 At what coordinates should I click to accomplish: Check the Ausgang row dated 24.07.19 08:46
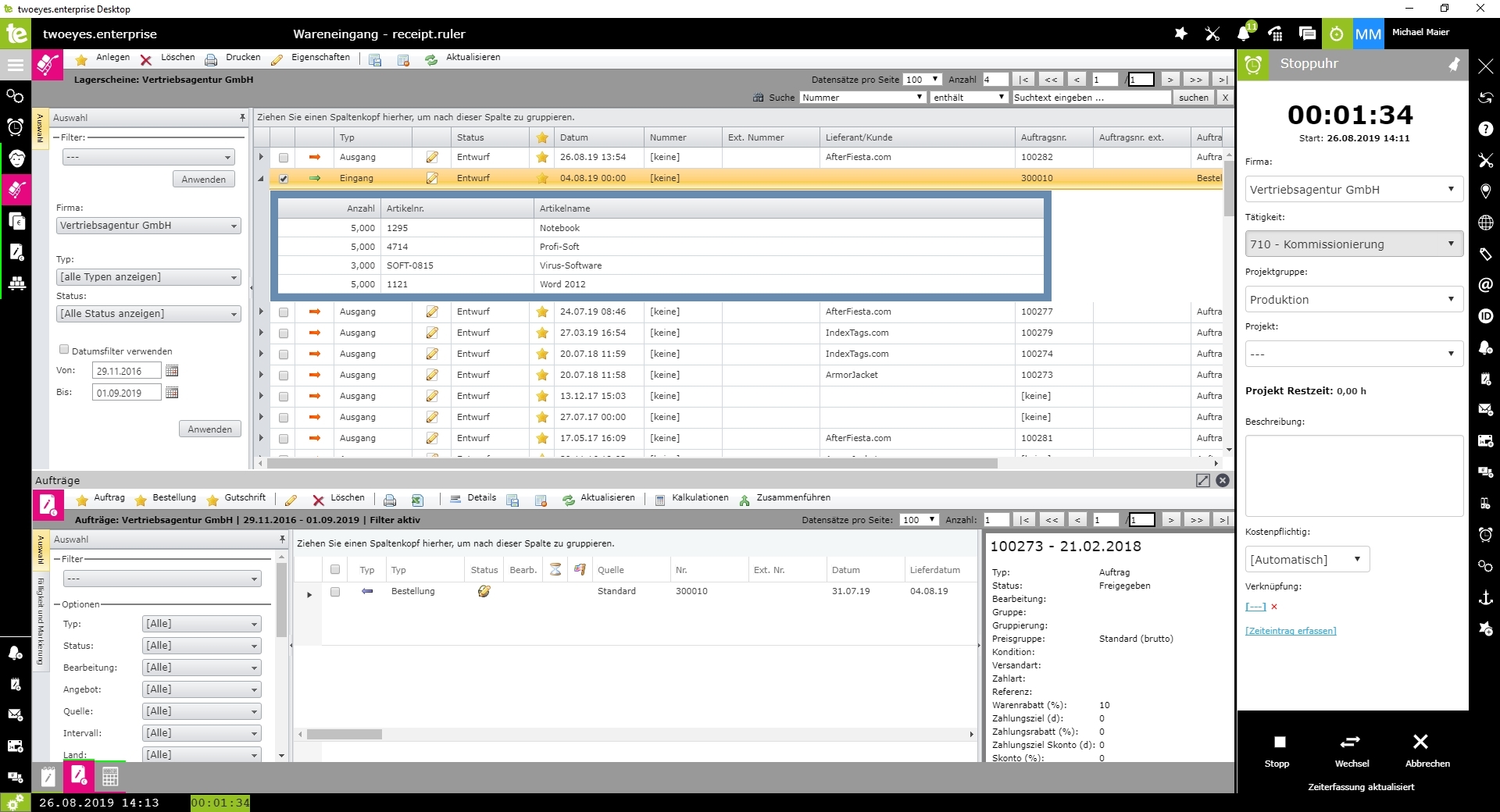coord(284,312)
